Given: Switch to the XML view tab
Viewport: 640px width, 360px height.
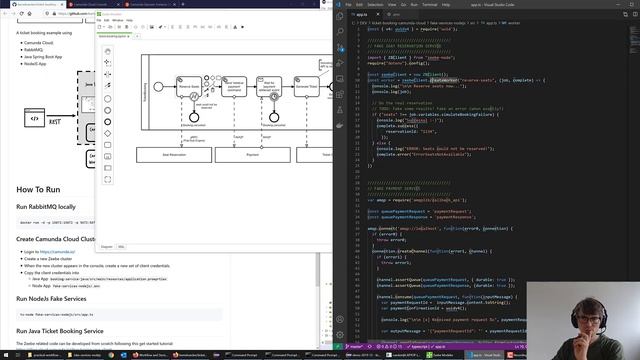Looking at the screenshot, I should 121,247.
